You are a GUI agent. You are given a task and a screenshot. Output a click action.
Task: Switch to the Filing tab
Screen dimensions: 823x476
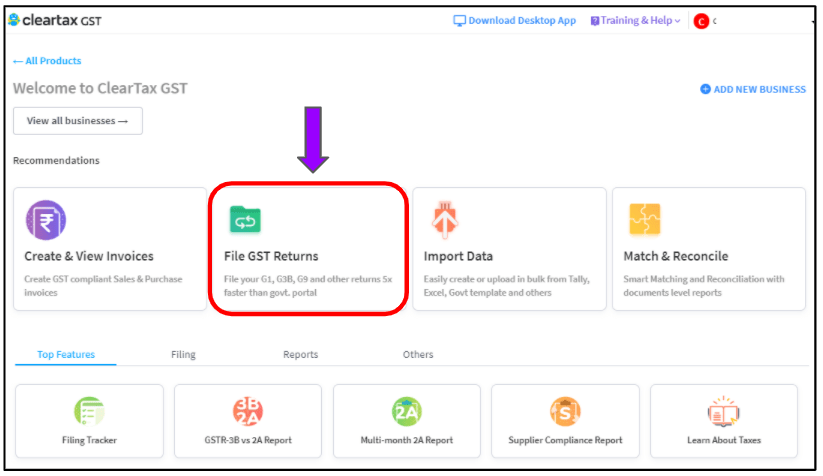tap(183, 354)
